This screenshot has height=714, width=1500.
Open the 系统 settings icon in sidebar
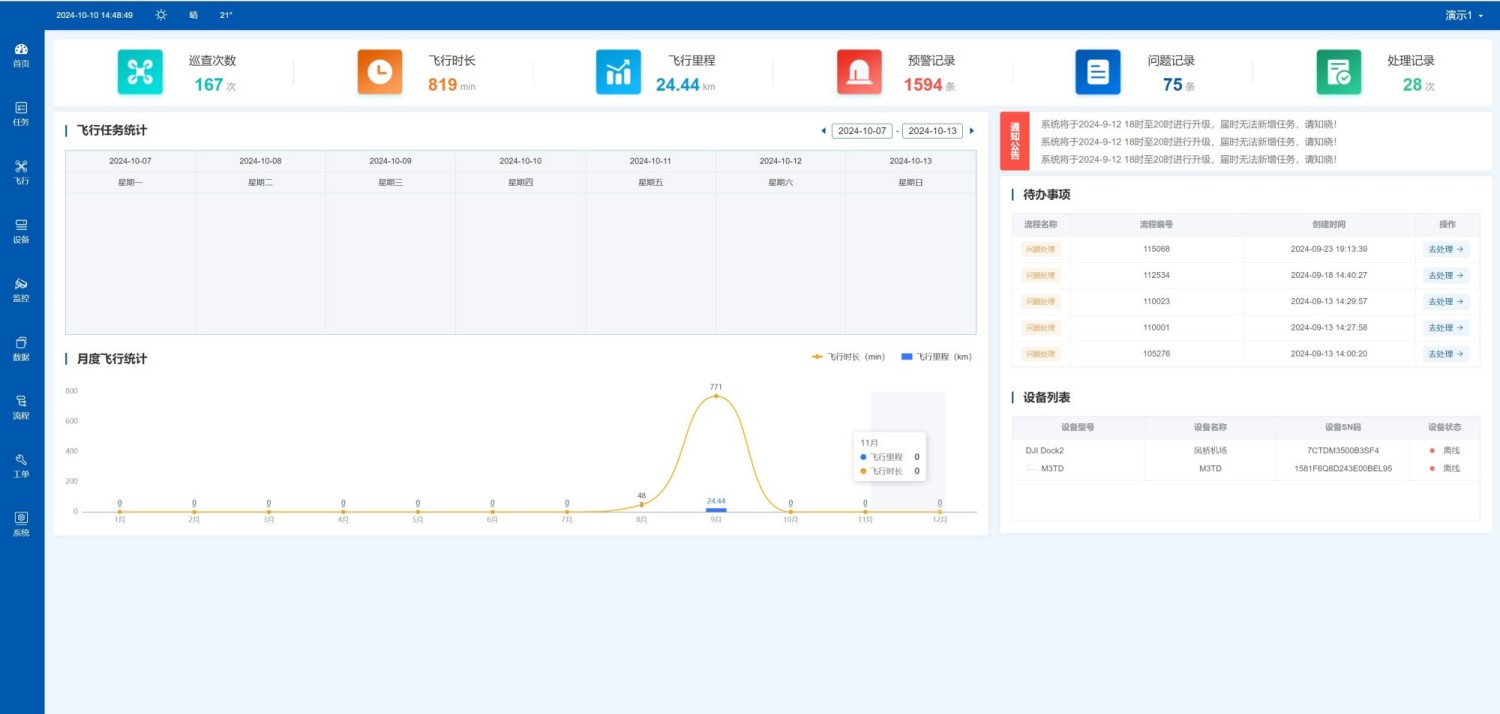point(21,518)
